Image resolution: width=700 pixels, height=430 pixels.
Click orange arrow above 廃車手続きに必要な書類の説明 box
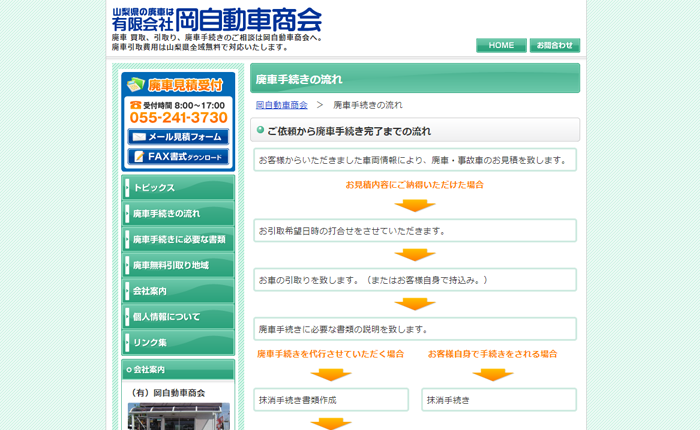(415, 304)
